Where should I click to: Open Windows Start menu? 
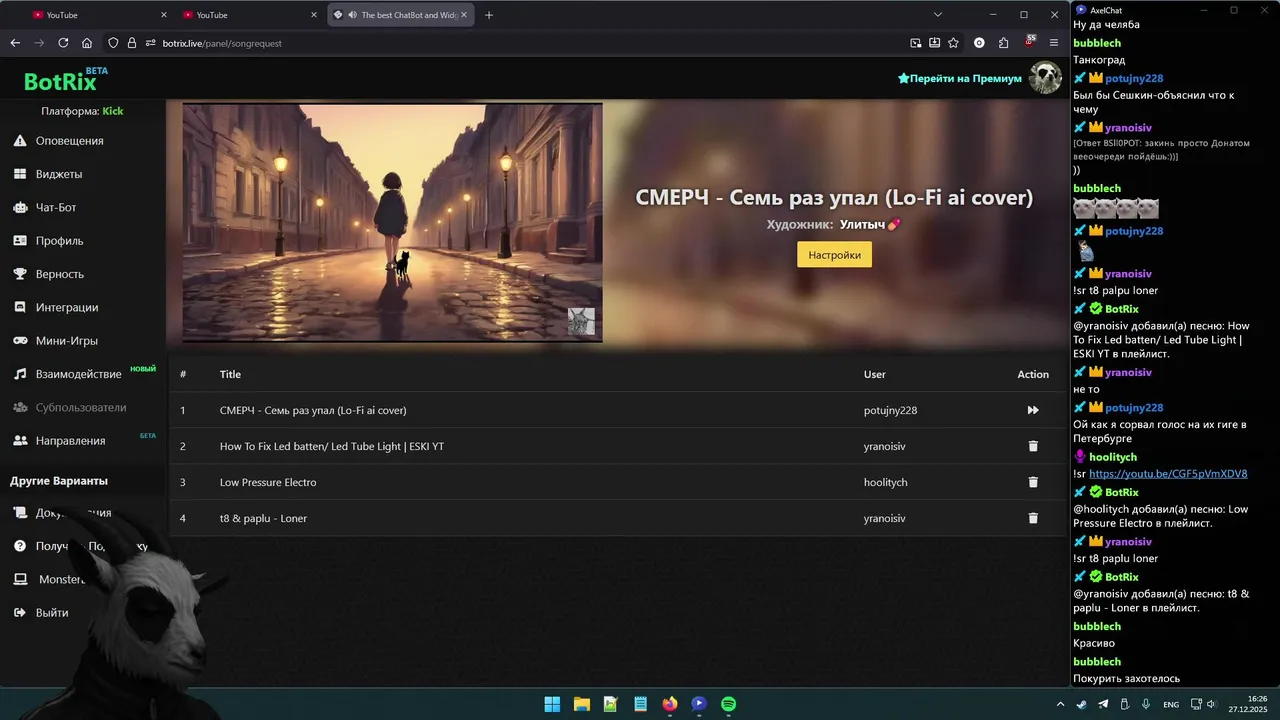click(x=552, y=704)
